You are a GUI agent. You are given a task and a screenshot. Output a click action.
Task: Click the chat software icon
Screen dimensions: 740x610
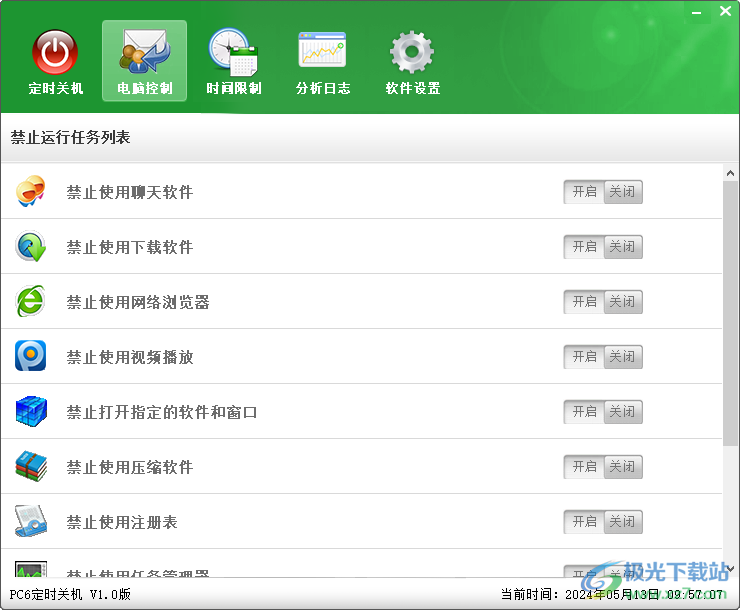[31, 192]
